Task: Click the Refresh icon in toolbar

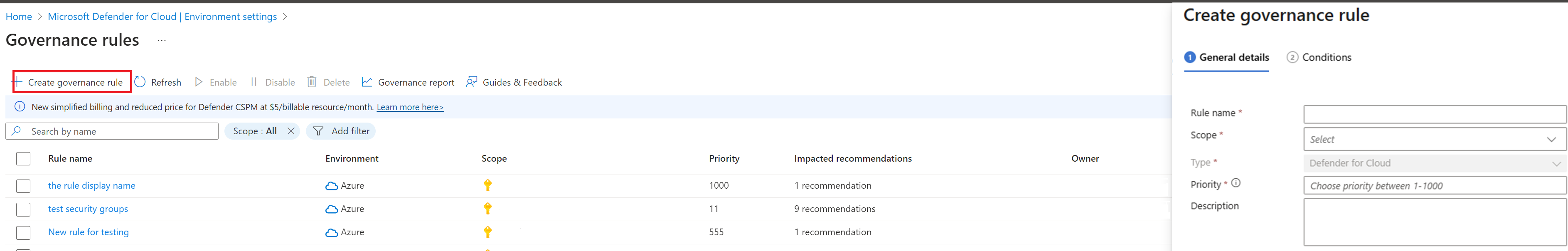Action: point(140,82)
